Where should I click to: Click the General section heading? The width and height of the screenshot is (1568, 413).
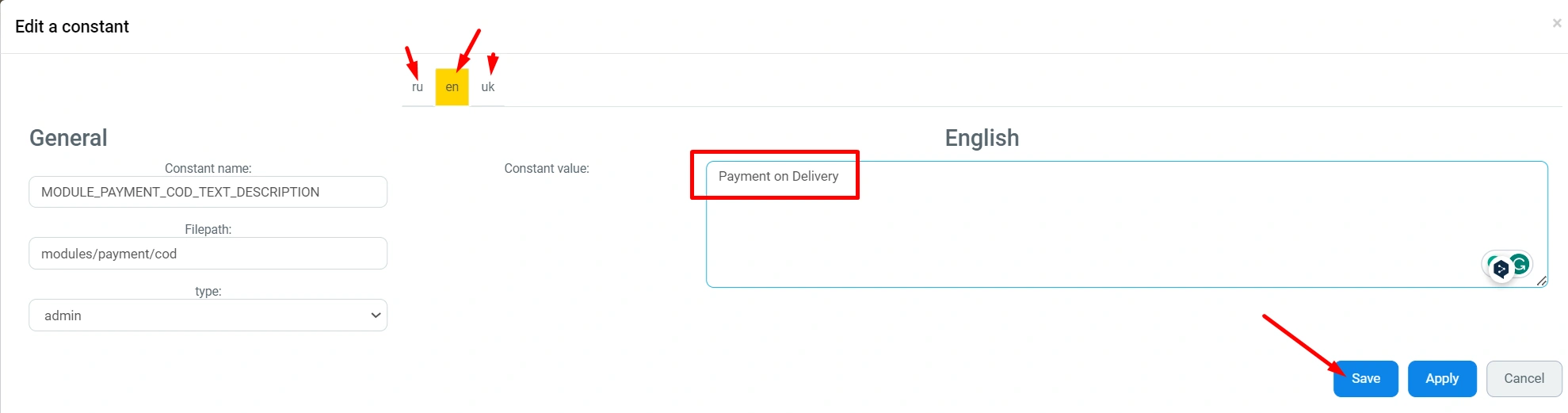coord(68,138)
